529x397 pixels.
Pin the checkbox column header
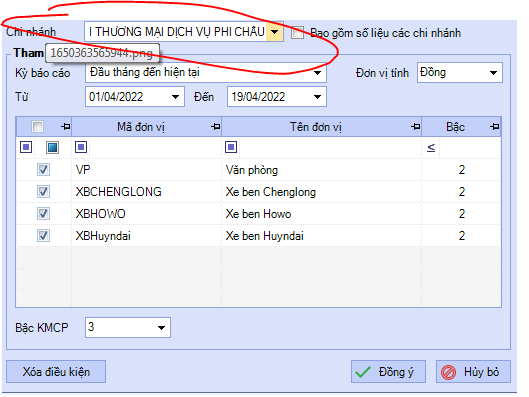pyautogui.click(x=65, y=127)
